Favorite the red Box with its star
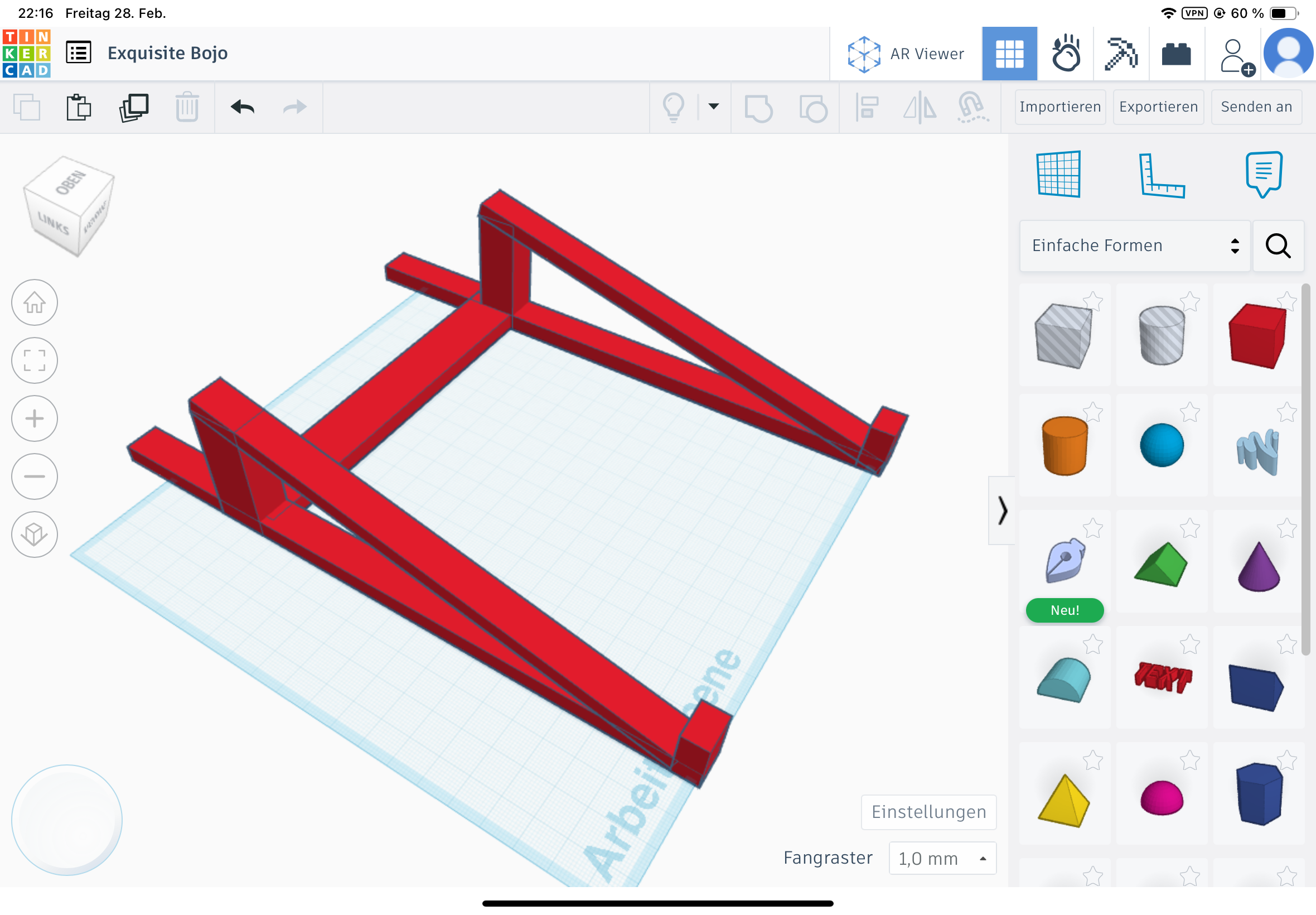Screen dimensions: 1316x915 (1286, 301)
